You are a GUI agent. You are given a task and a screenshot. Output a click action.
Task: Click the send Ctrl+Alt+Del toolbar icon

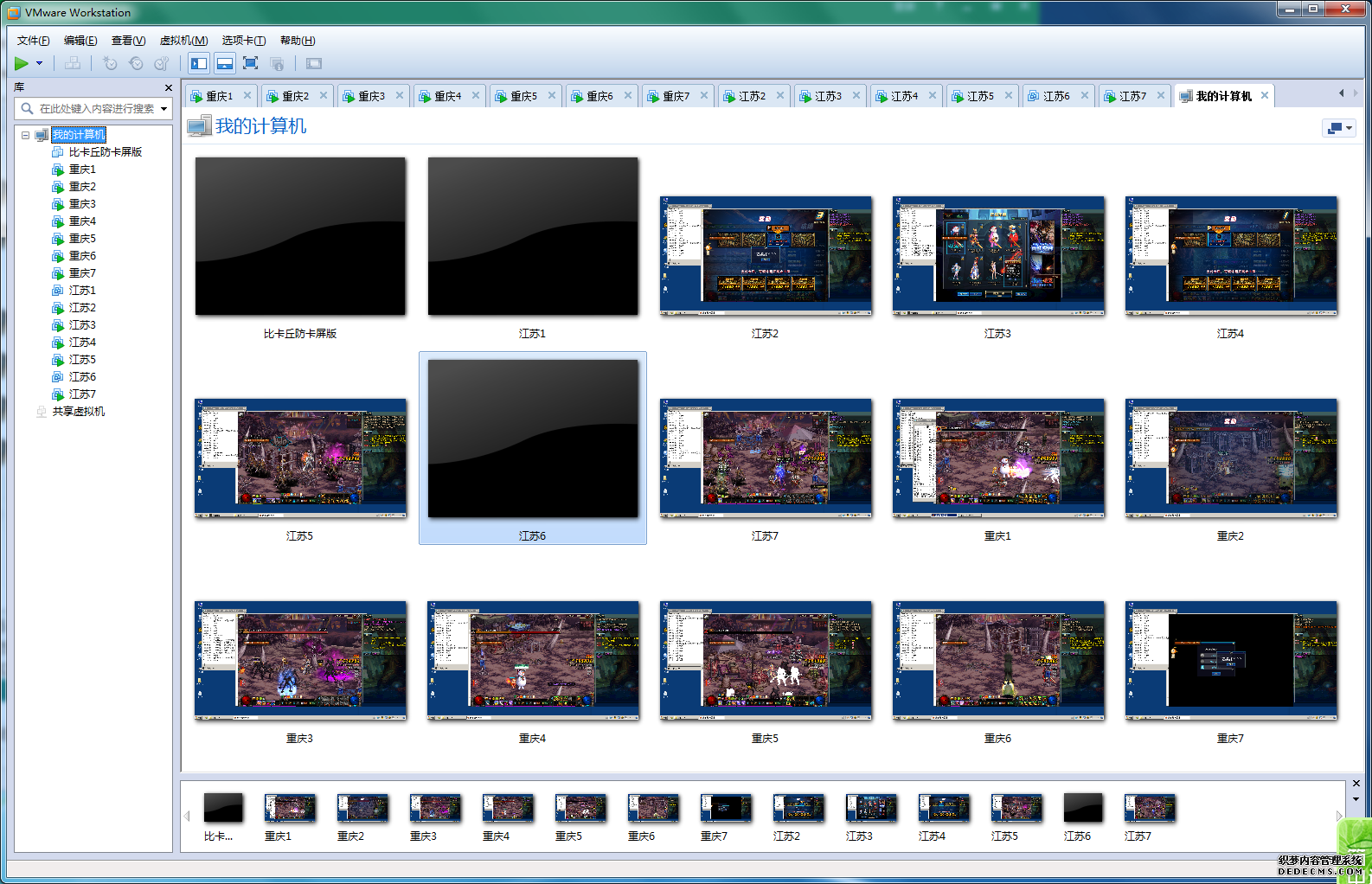[x=73, y=63]
